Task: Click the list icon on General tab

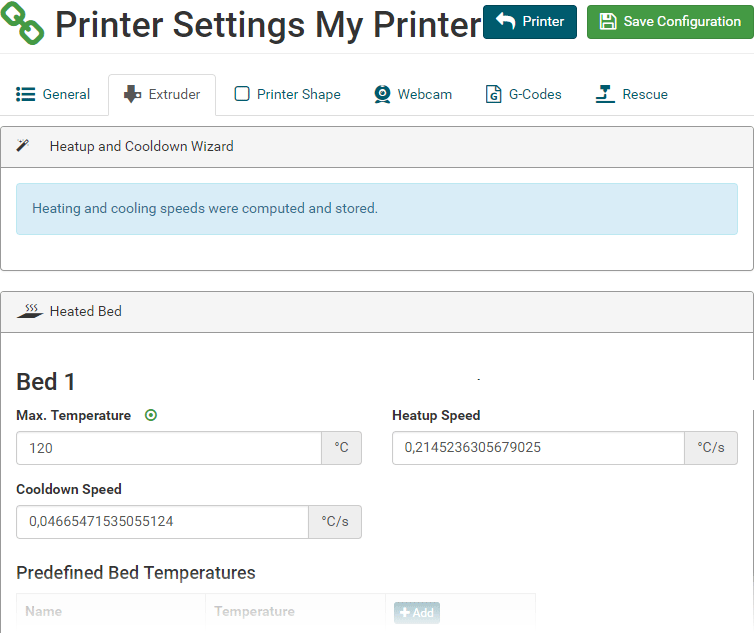Action: [25, 94]
